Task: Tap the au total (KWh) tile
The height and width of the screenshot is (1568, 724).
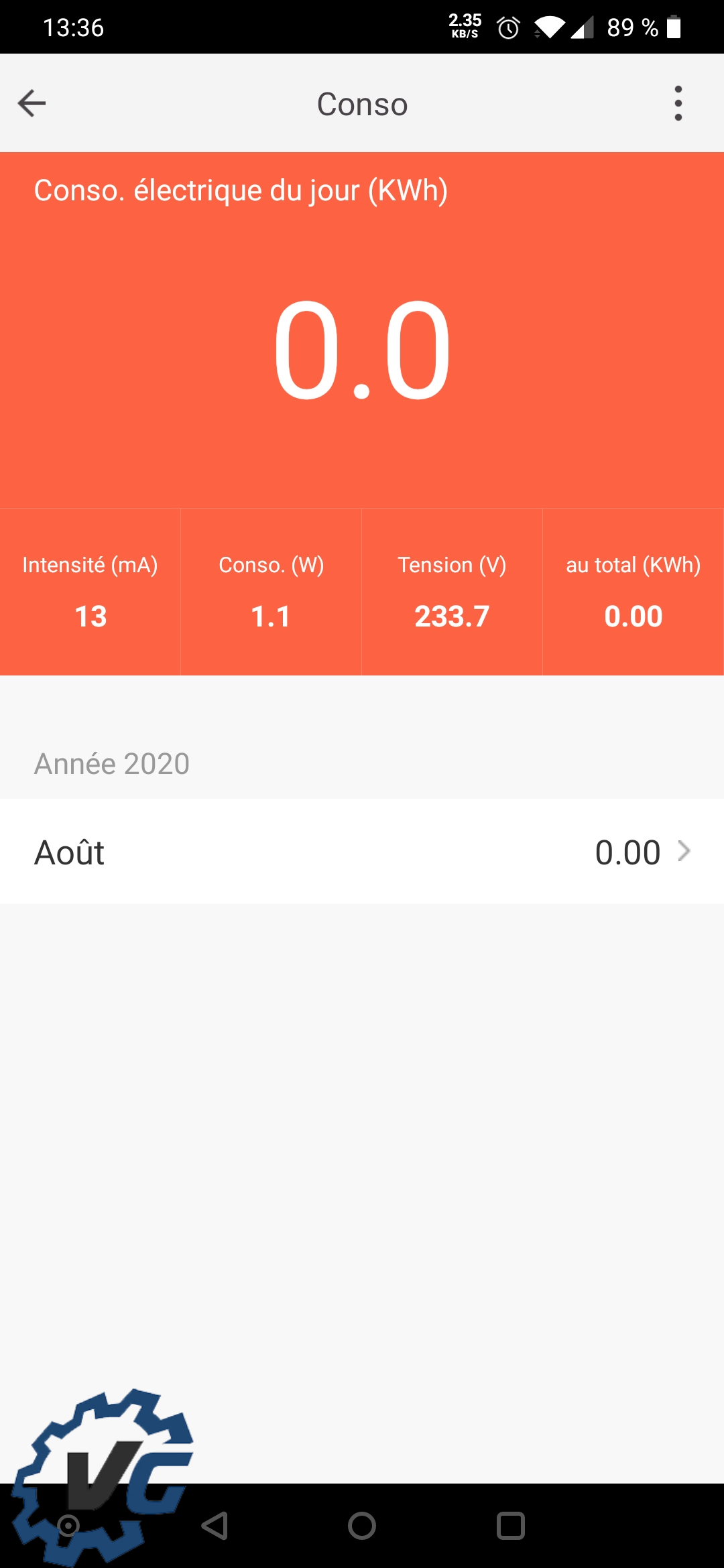Action: click(633, 592)
